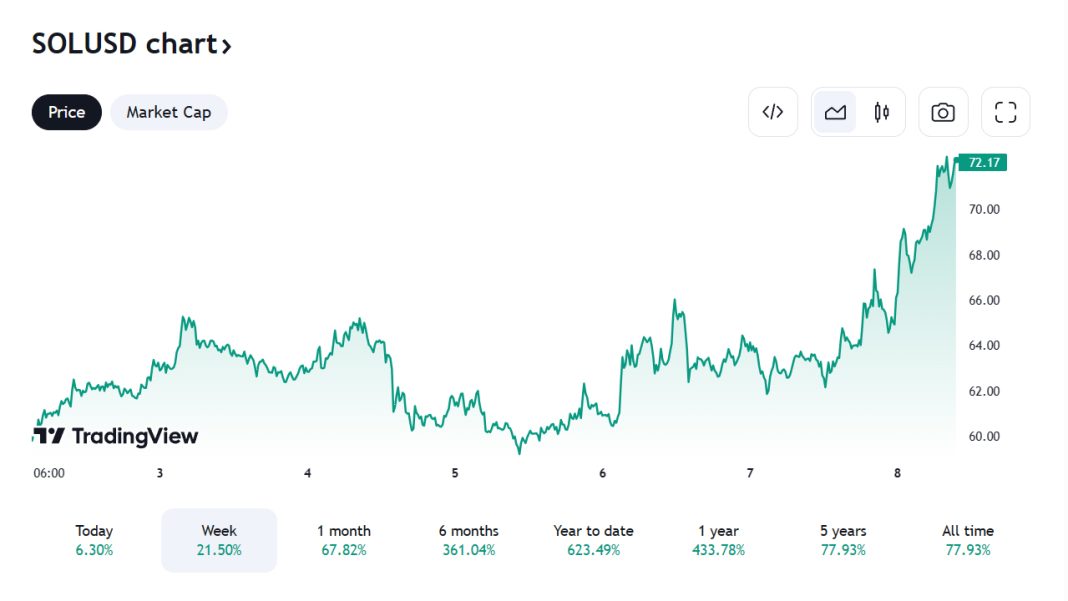Show 1 year performance range

(x=718, y=540)
